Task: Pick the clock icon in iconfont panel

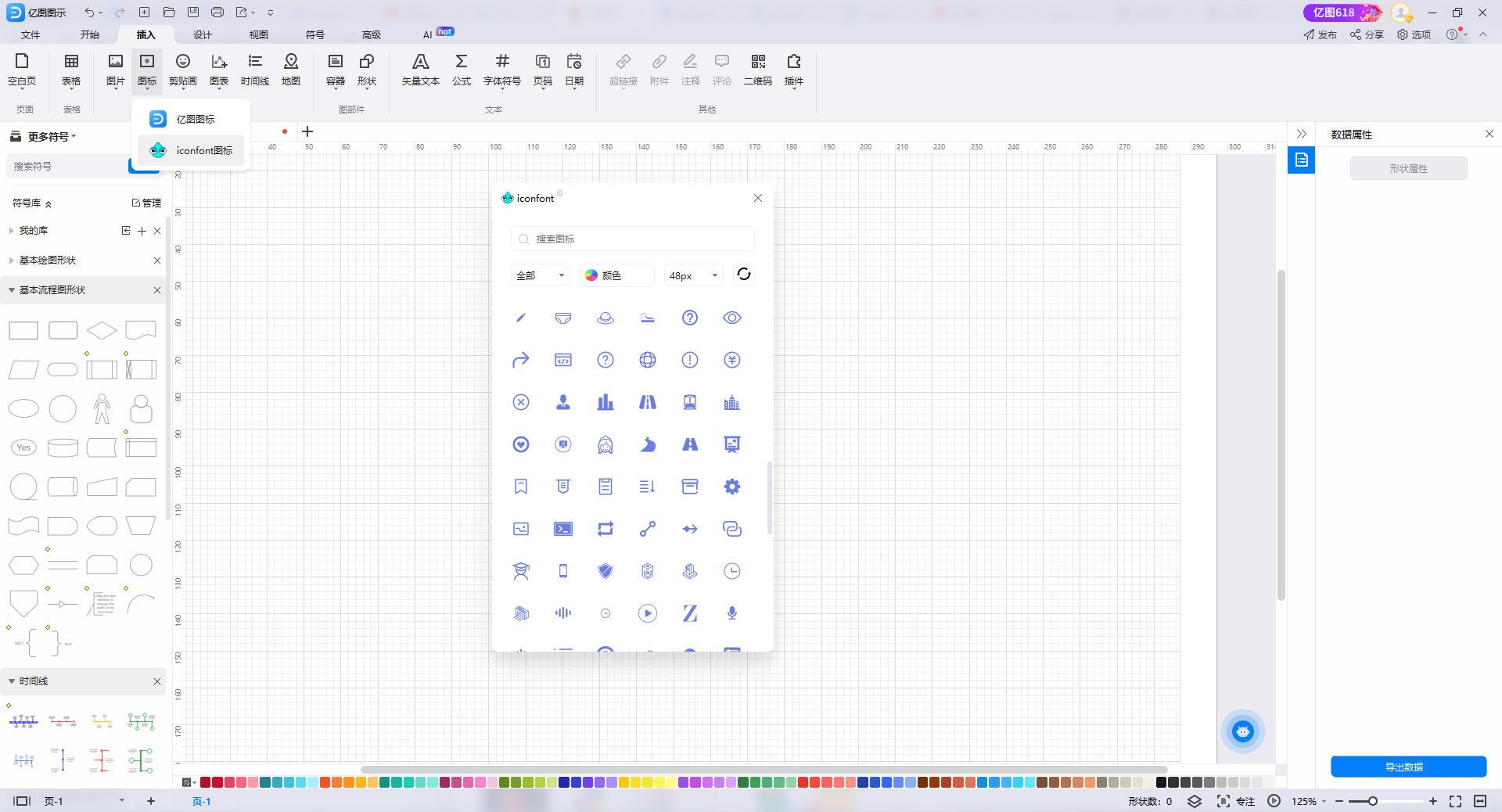Action: coord(732,571)
